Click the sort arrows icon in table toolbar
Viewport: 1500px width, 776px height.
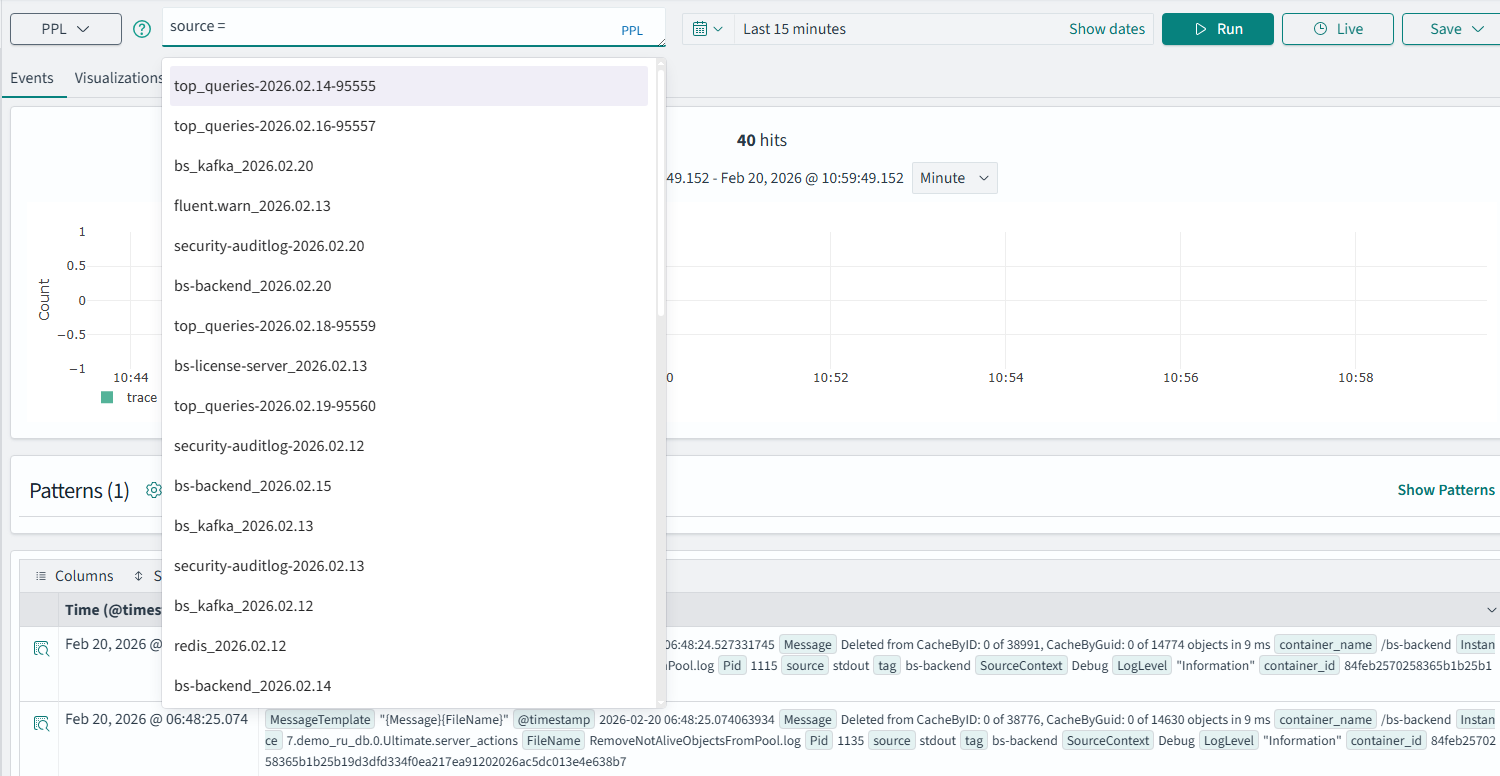pyautogui.click(x=138, y=576)
